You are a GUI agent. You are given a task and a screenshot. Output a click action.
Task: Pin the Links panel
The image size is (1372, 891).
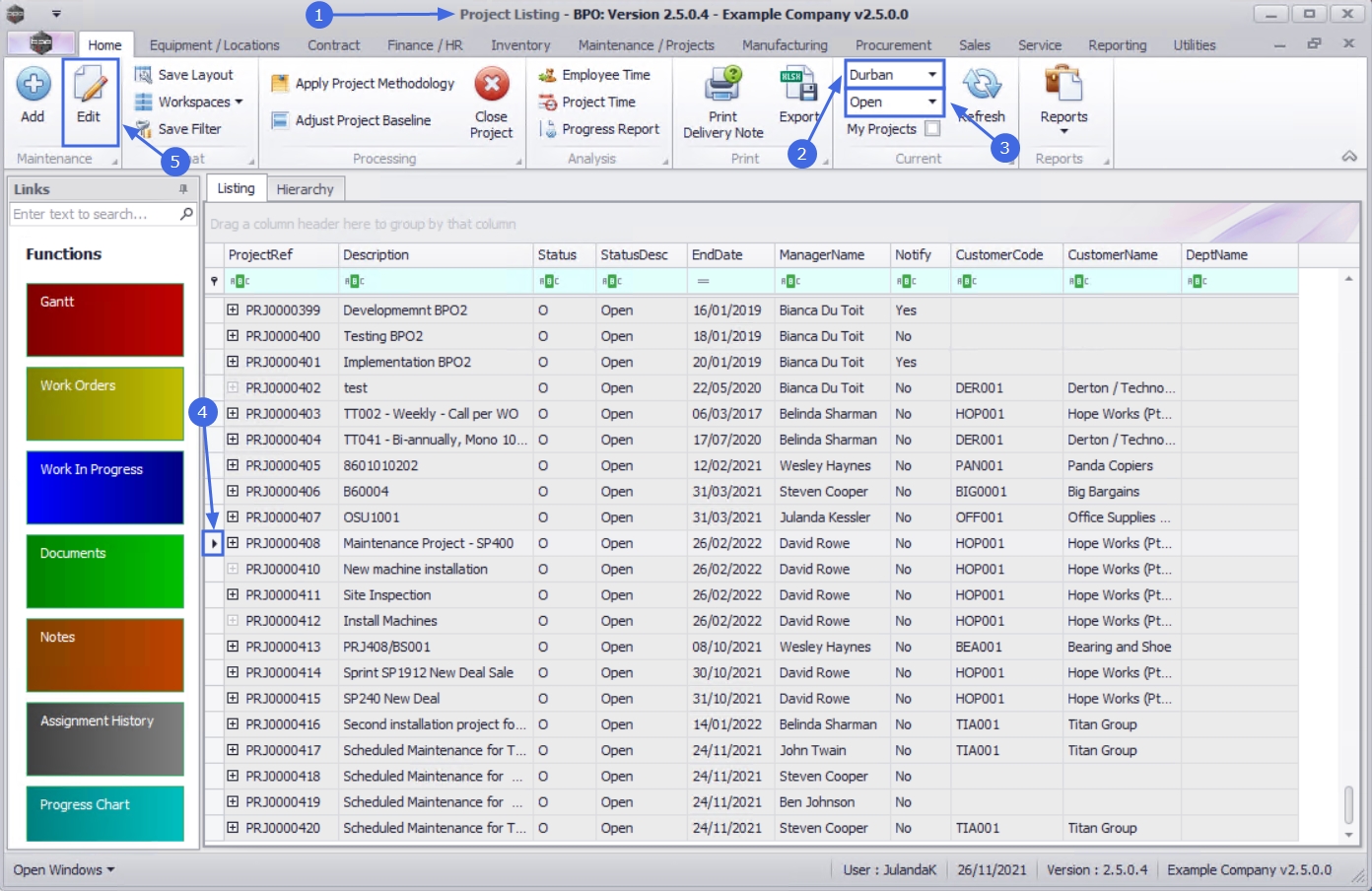(x=183, y=189)
